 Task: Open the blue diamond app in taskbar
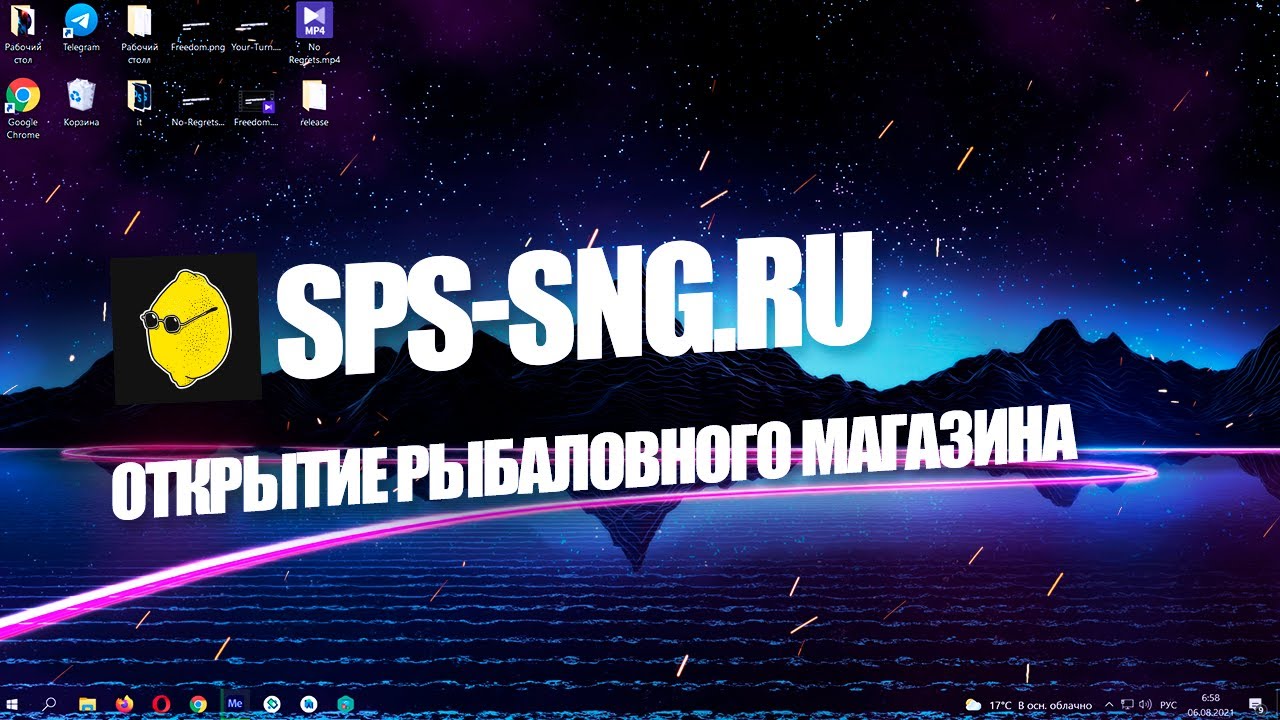click(272, 704)
